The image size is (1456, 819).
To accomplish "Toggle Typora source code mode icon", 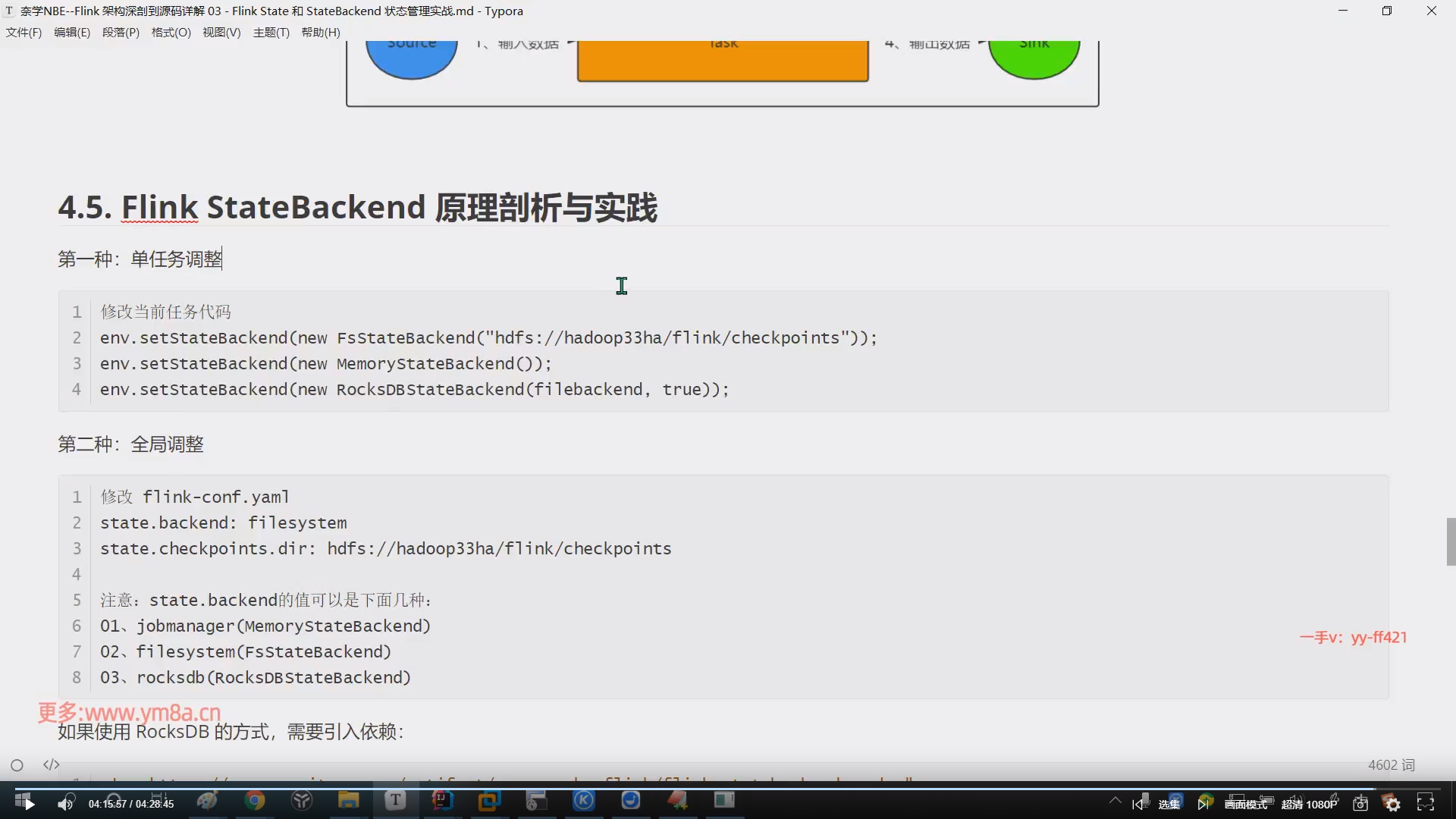I will [51, 764].
